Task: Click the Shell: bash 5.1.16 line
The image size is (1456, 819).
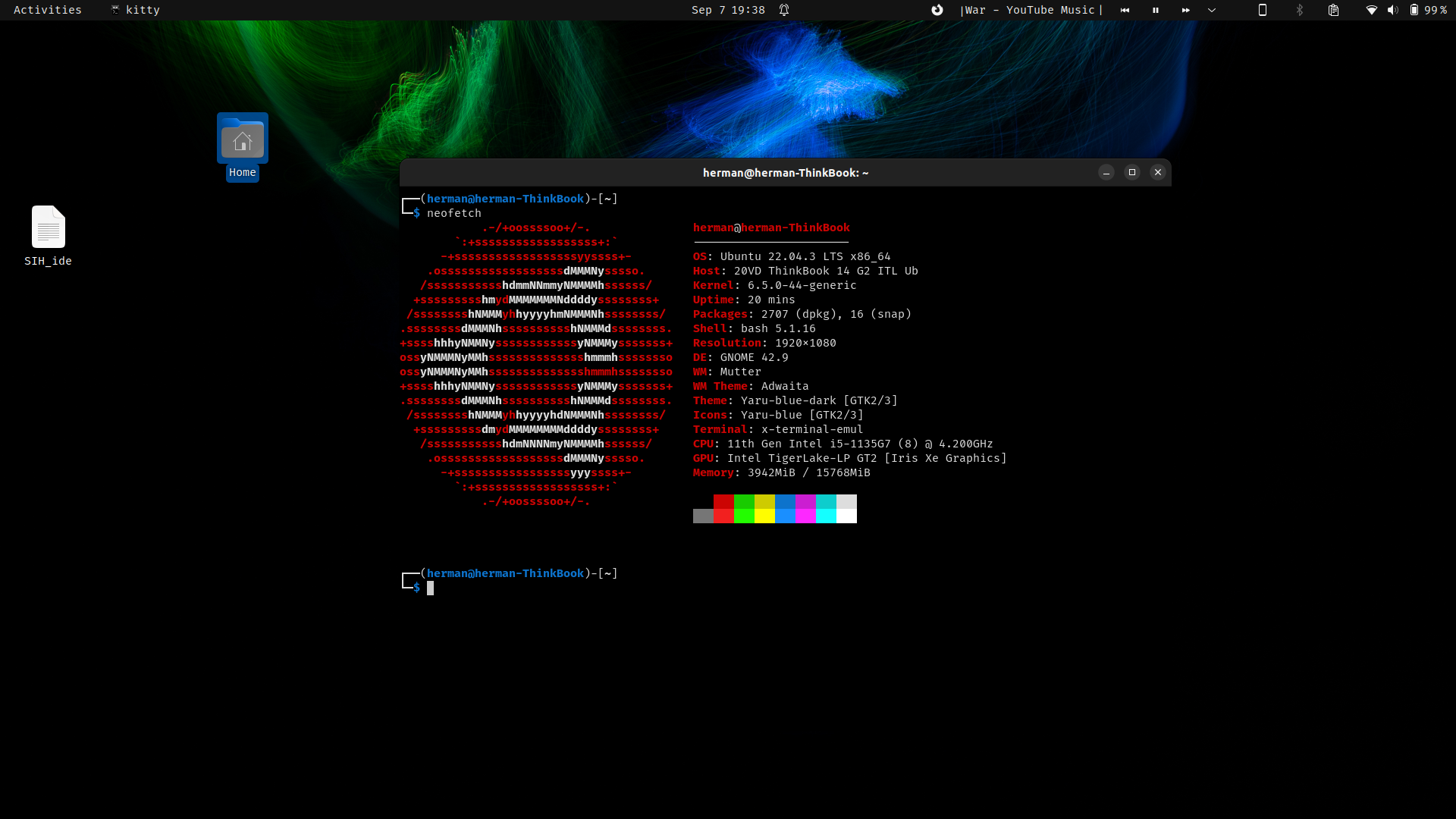Action: coord(754,328)
